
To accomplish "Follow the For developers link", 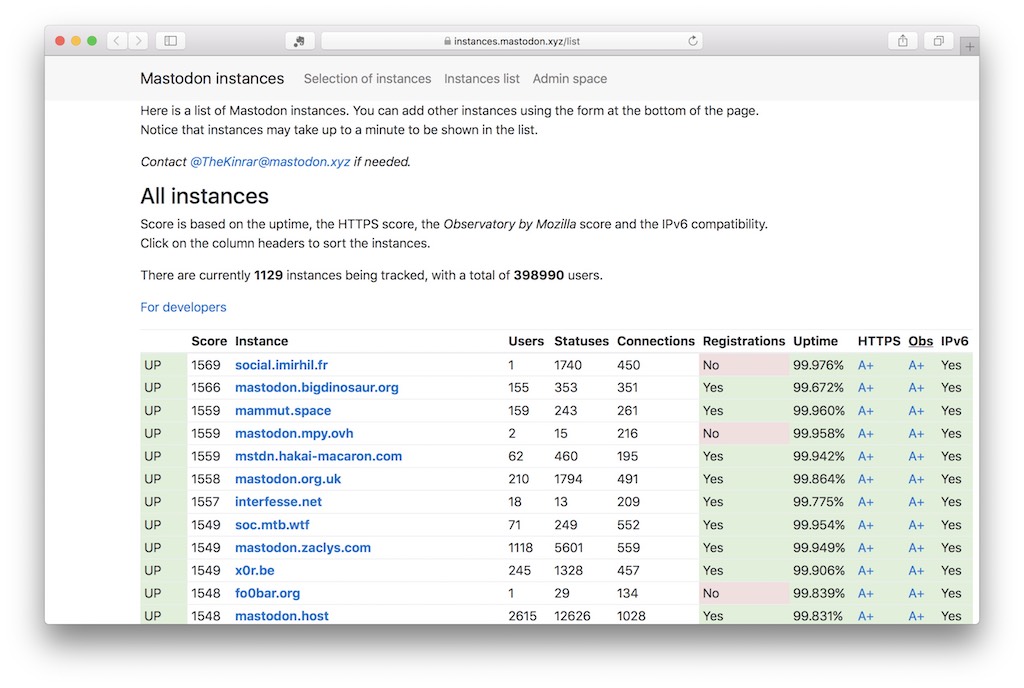I will coord(183,307).
